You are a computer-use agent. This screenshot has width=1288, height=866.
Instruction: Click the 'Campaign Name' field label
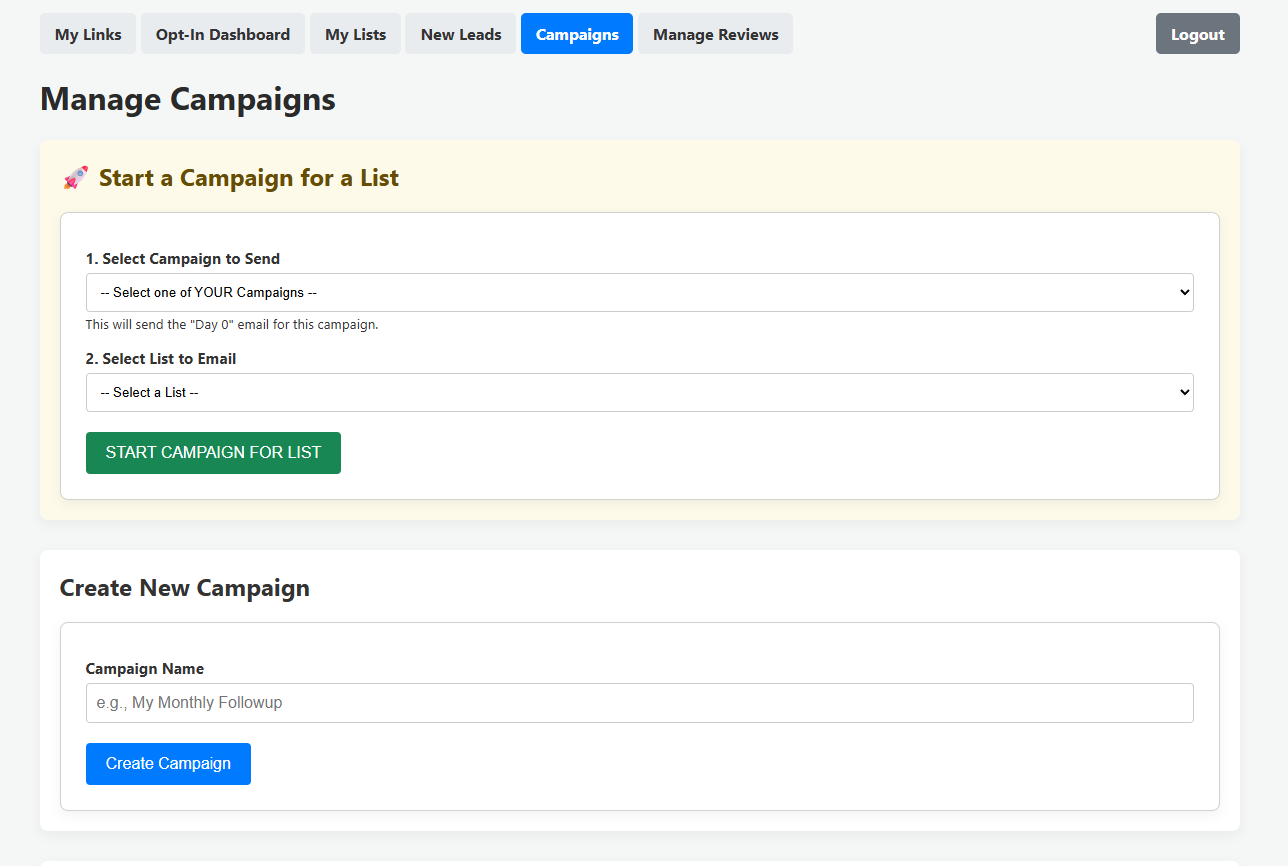pyautogui.click(x=144, y=668)
